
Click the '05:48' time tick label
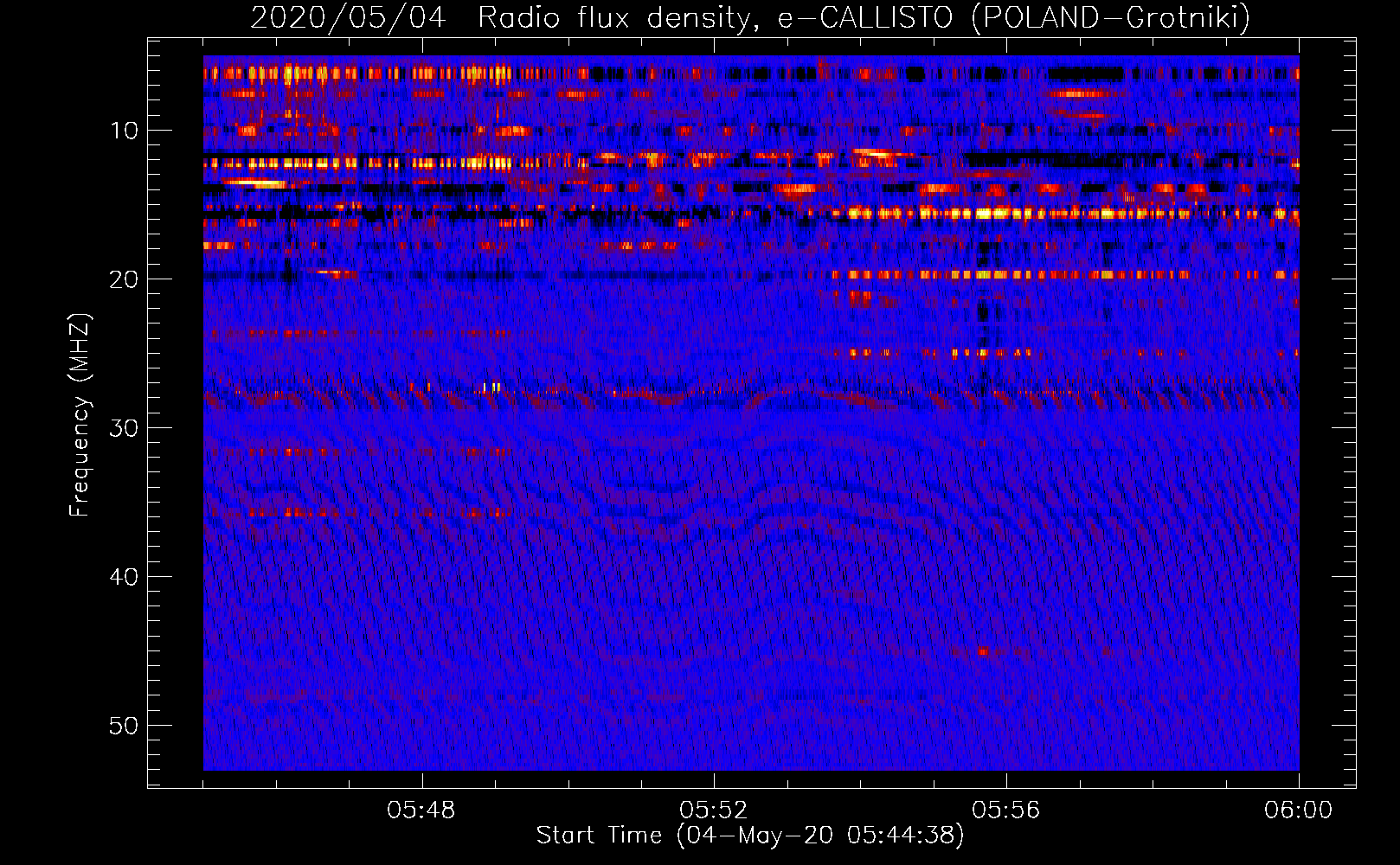click(x=422, y=811)
